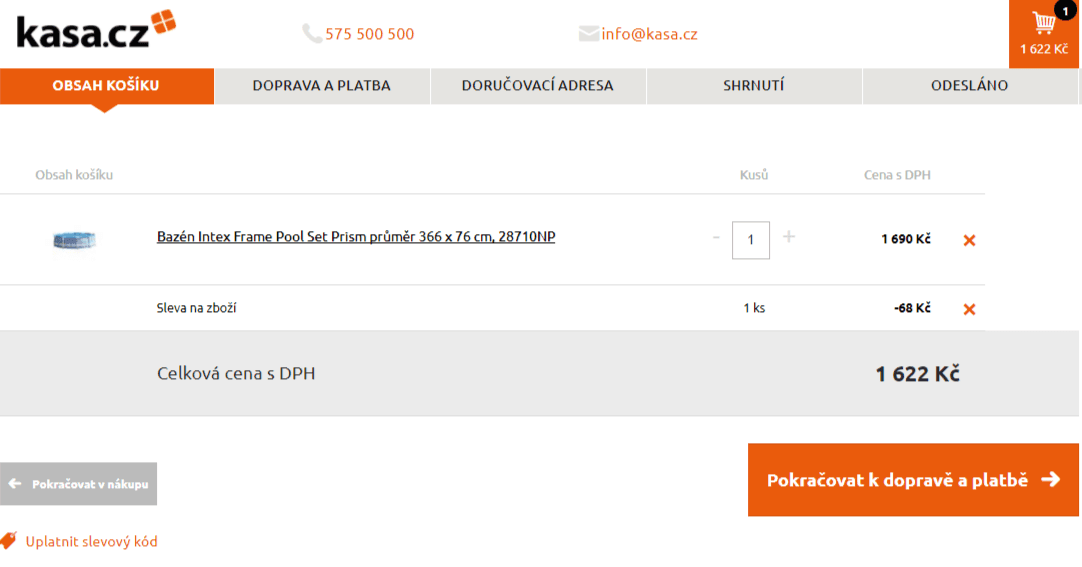
Task: Increase pool quantity with the plus button
Action: coord(789,237)
